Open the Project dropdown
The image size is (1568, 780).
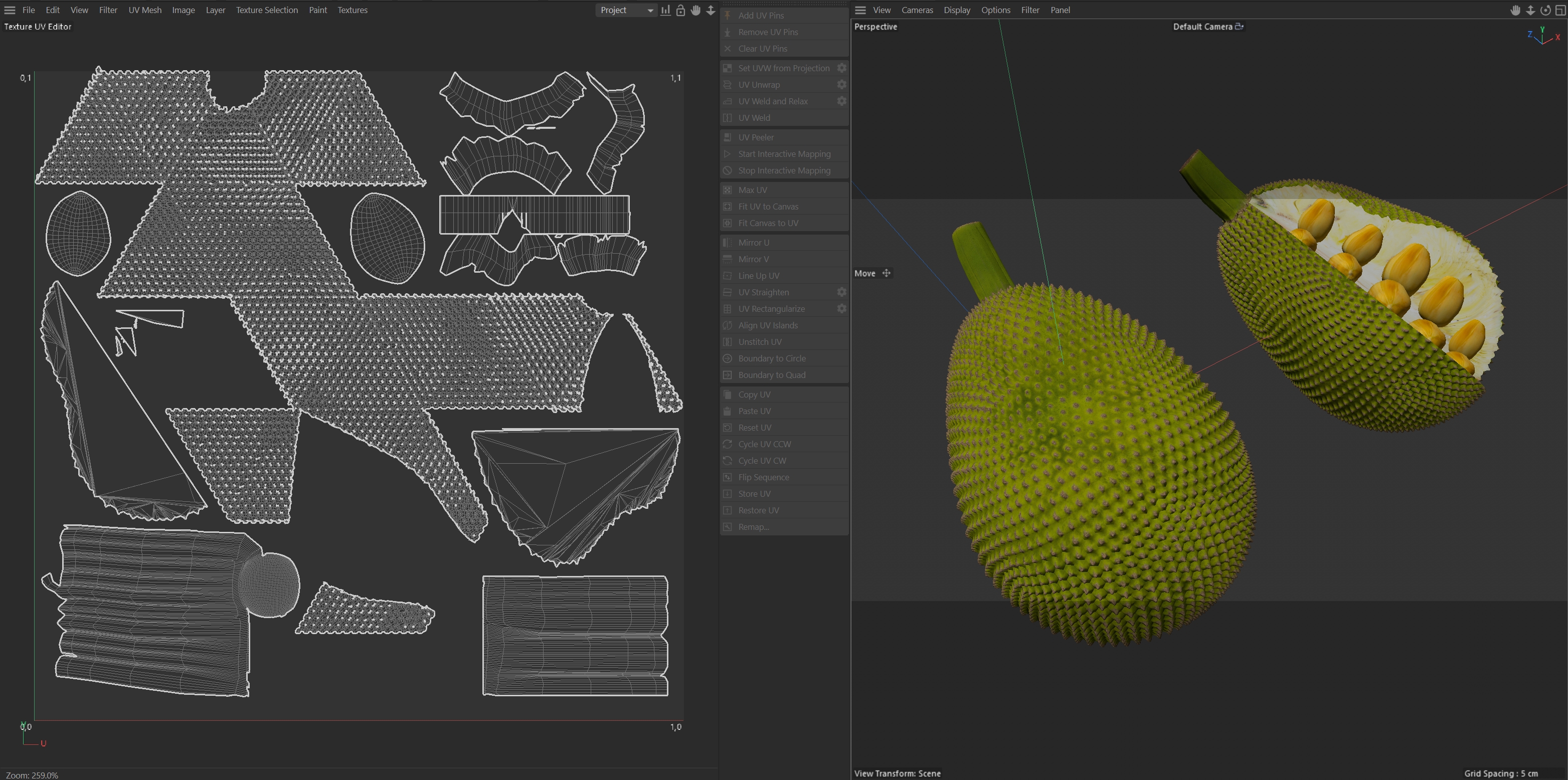coord(625,11)
